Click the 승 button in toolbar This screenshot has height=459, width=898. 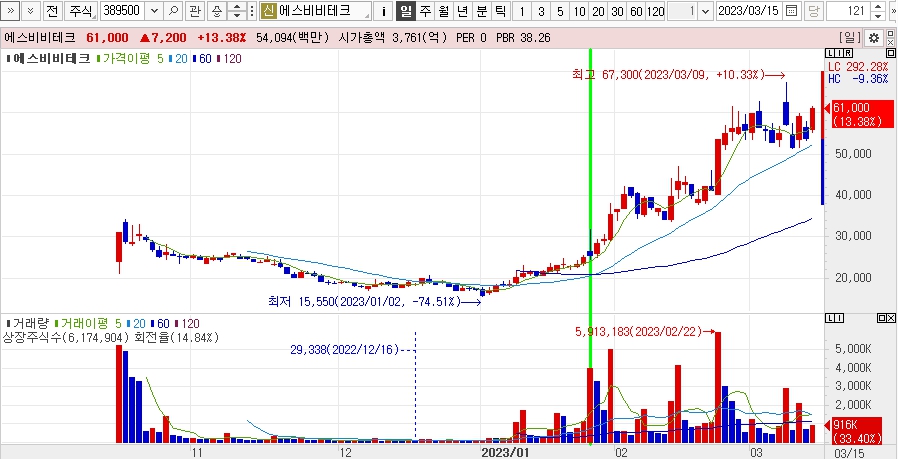(x=216, y=10)
